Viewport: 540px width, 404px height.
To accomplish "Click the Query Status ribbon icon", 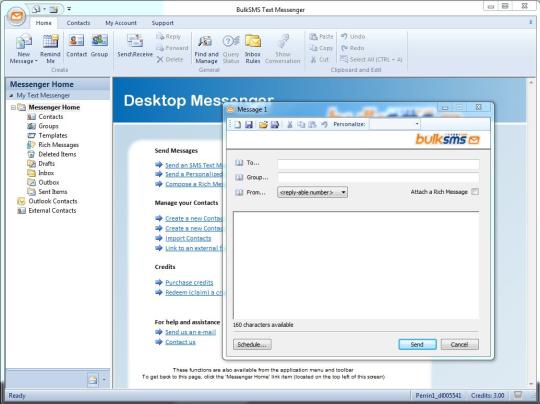I will point(231,49).
